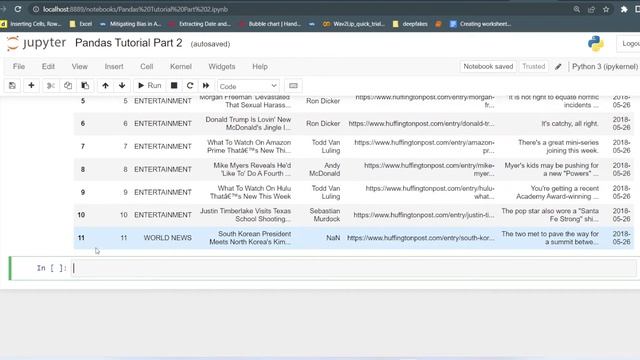
Task: Copy selected cells icon
Action: pos(68,86)
